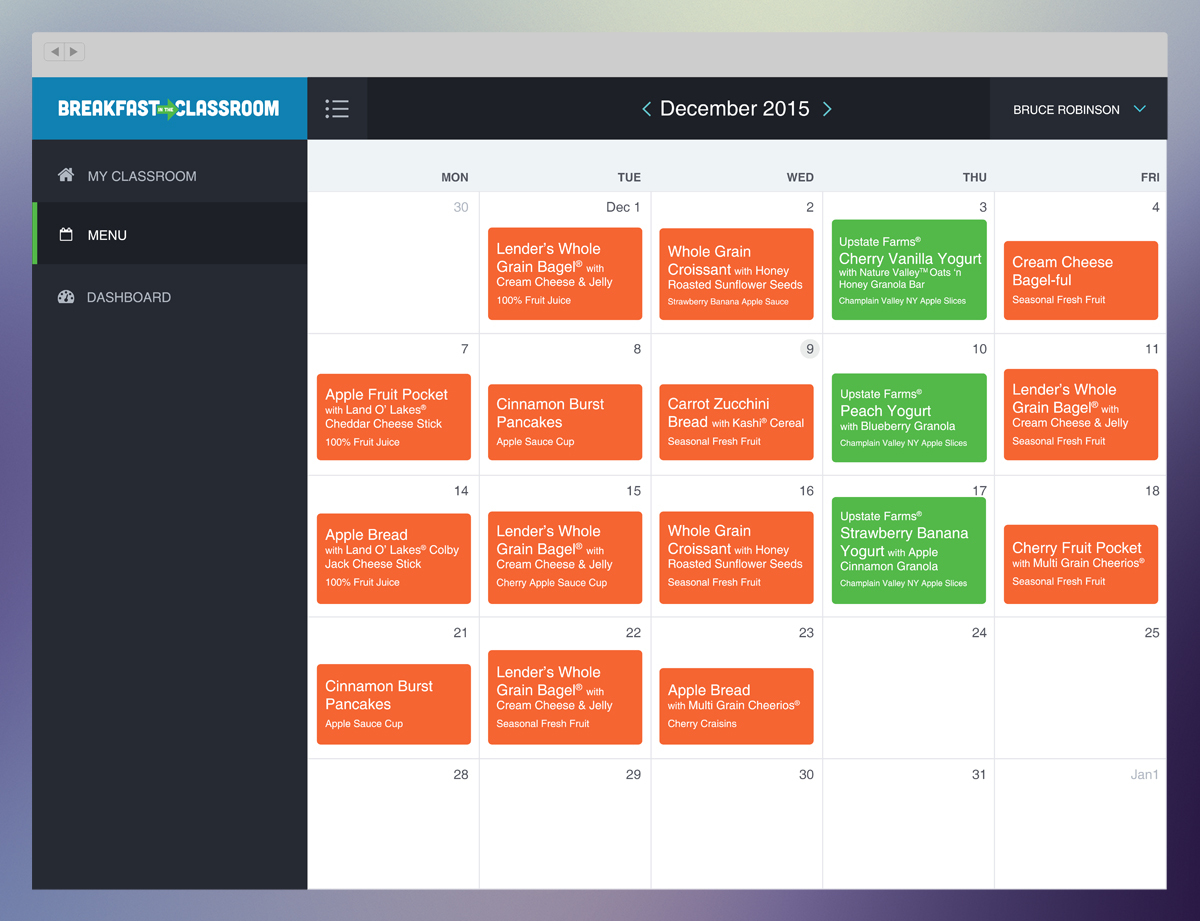The height and width of the screenshot is (921, 1200).
Task: Open Lender's Bagel card on the 15th
Action: point(565,558)
